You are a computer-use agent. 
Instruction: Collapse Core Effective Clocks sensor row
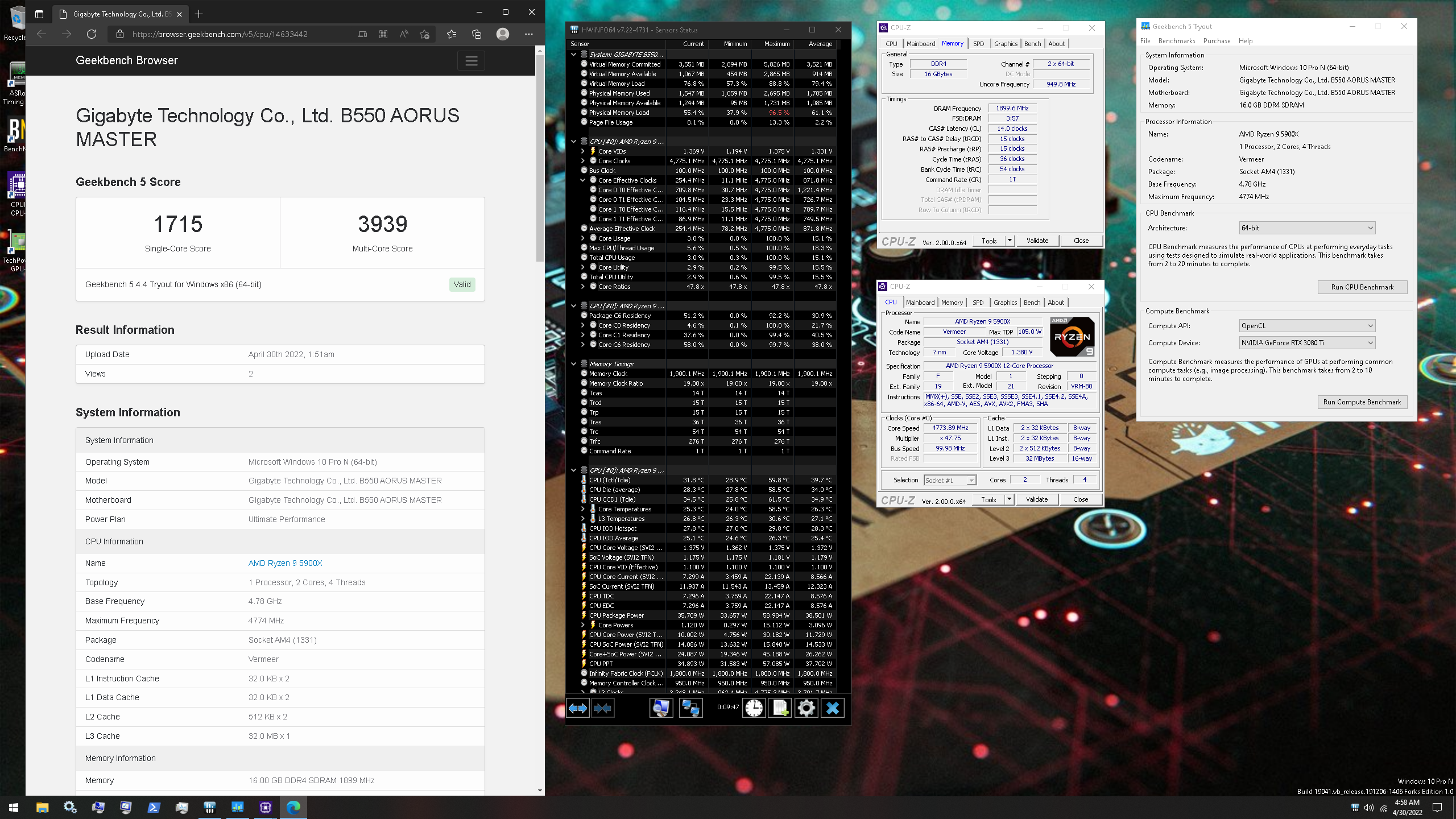coord(583,180)
